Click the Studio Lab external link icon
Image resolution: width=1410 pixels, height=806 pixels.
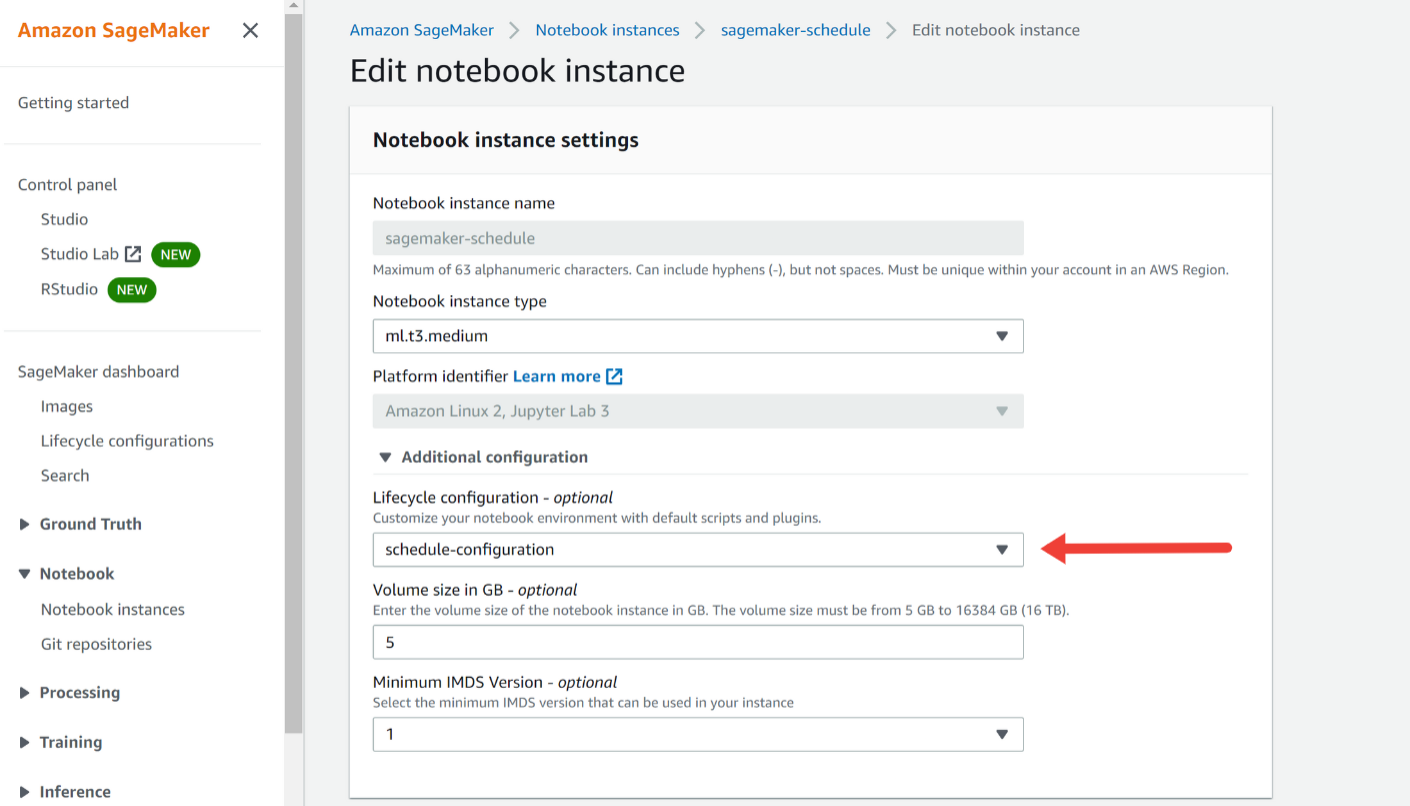133,254
